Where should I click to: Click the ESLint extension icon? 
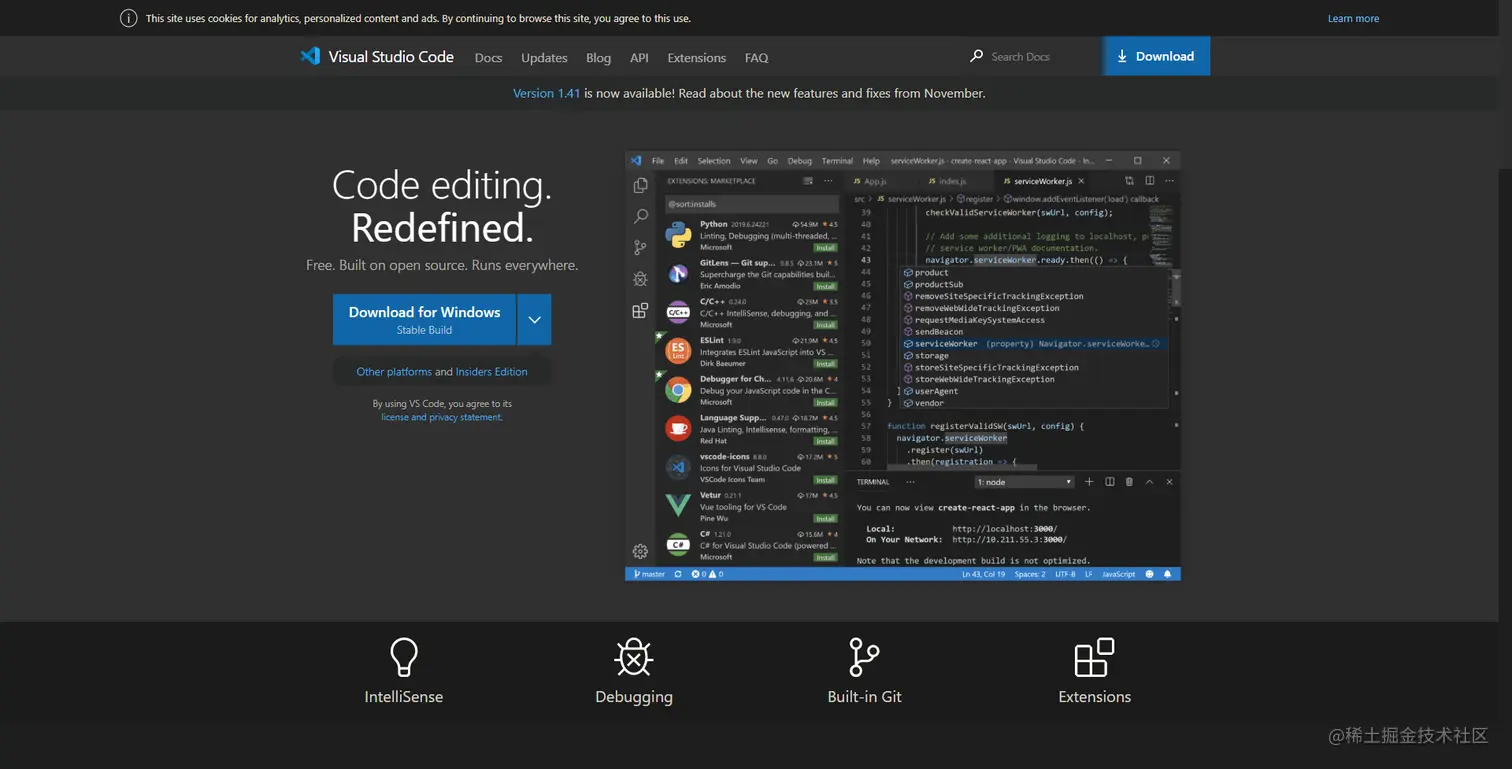[x=678, y=351]
